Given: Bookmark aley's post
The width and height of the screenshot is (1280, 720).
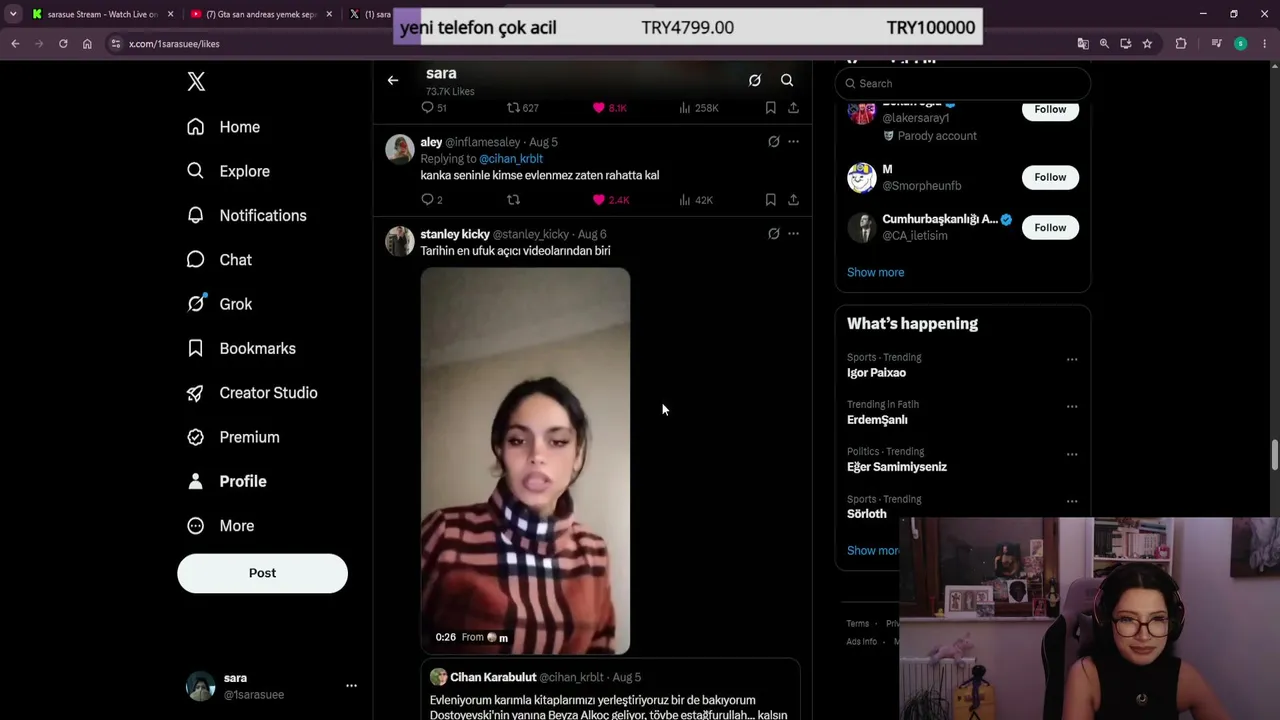Looking at the screenshot, I should (770, 200).
